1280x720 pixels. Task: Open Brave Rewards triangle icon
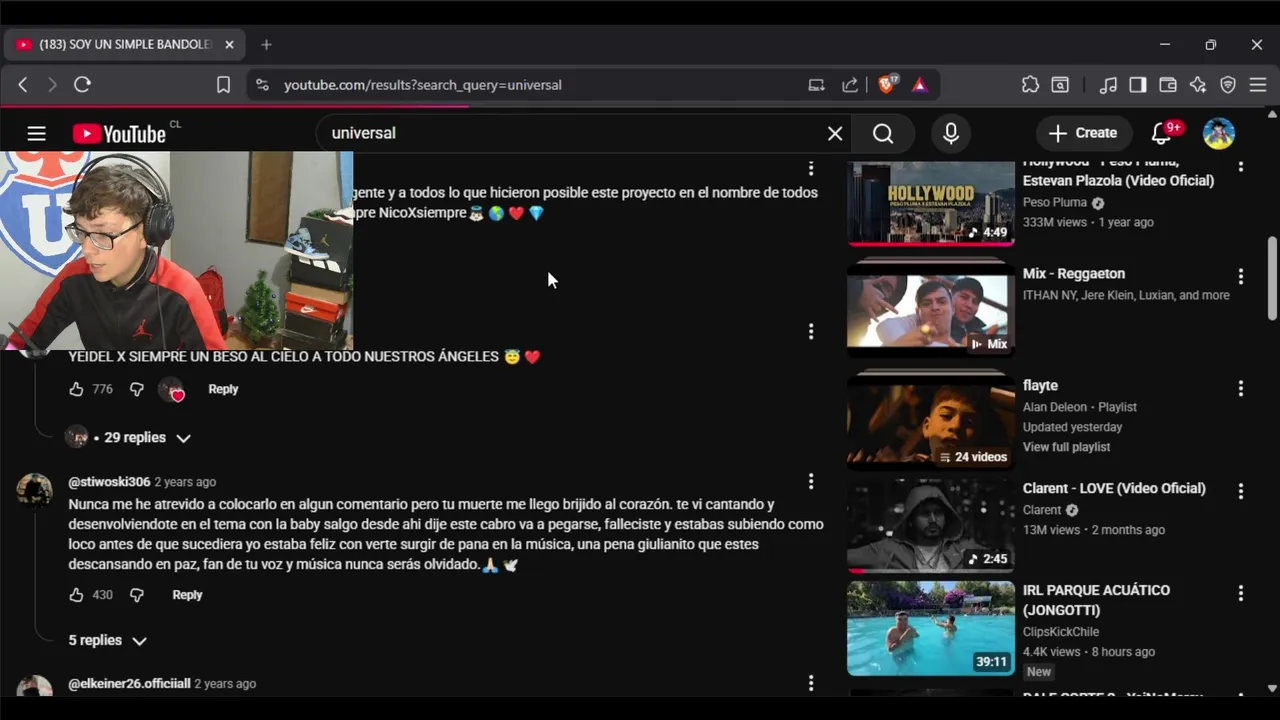pyautogui.click(x=919, y=85)
